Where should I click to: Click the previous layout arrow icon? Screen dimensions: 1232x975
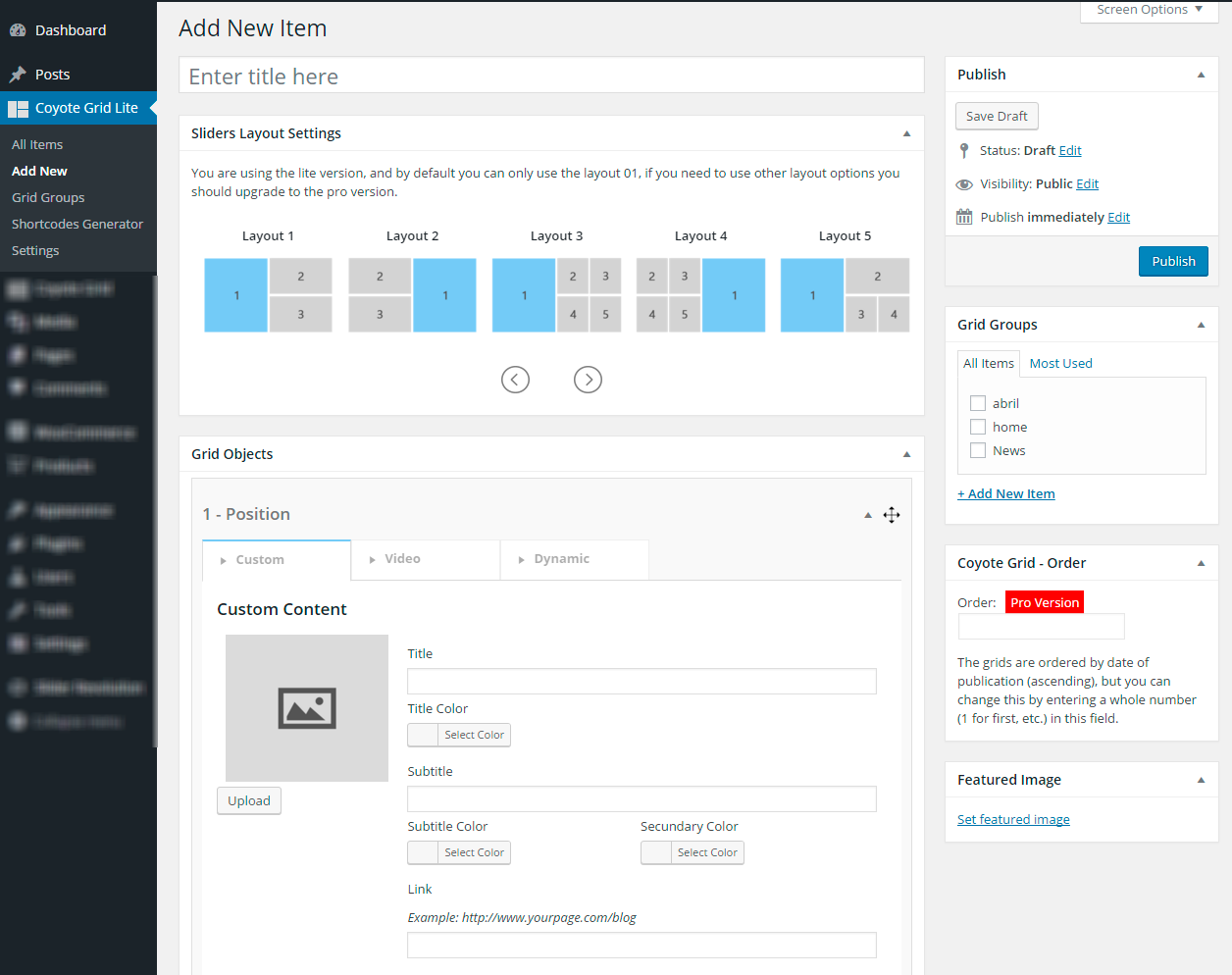515,380
